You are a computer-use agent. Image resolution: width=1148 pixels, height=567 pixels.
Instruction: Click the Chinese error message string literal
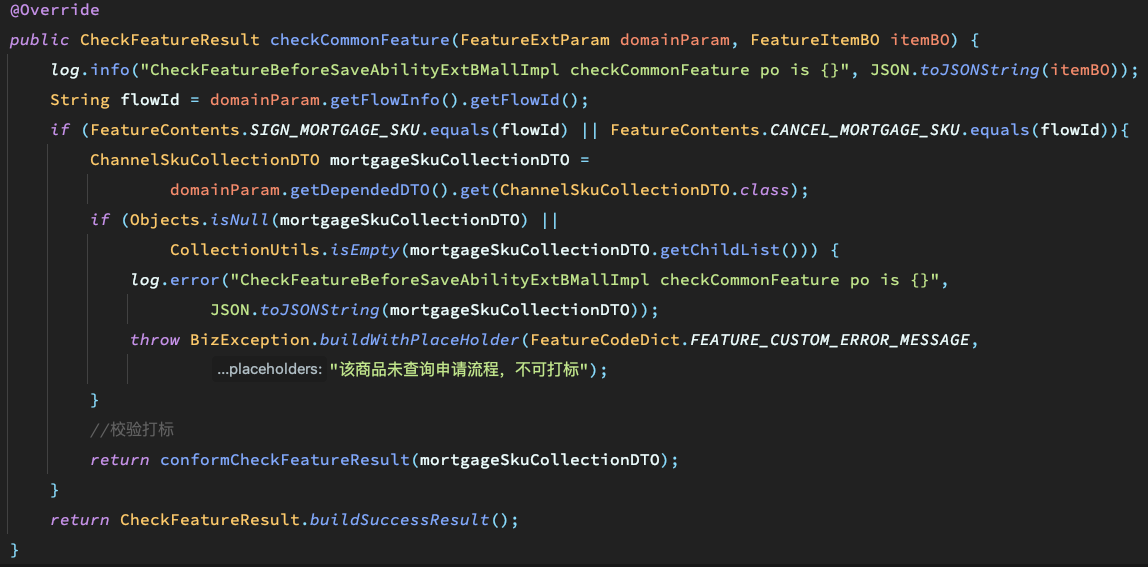[x=460, y=370]
